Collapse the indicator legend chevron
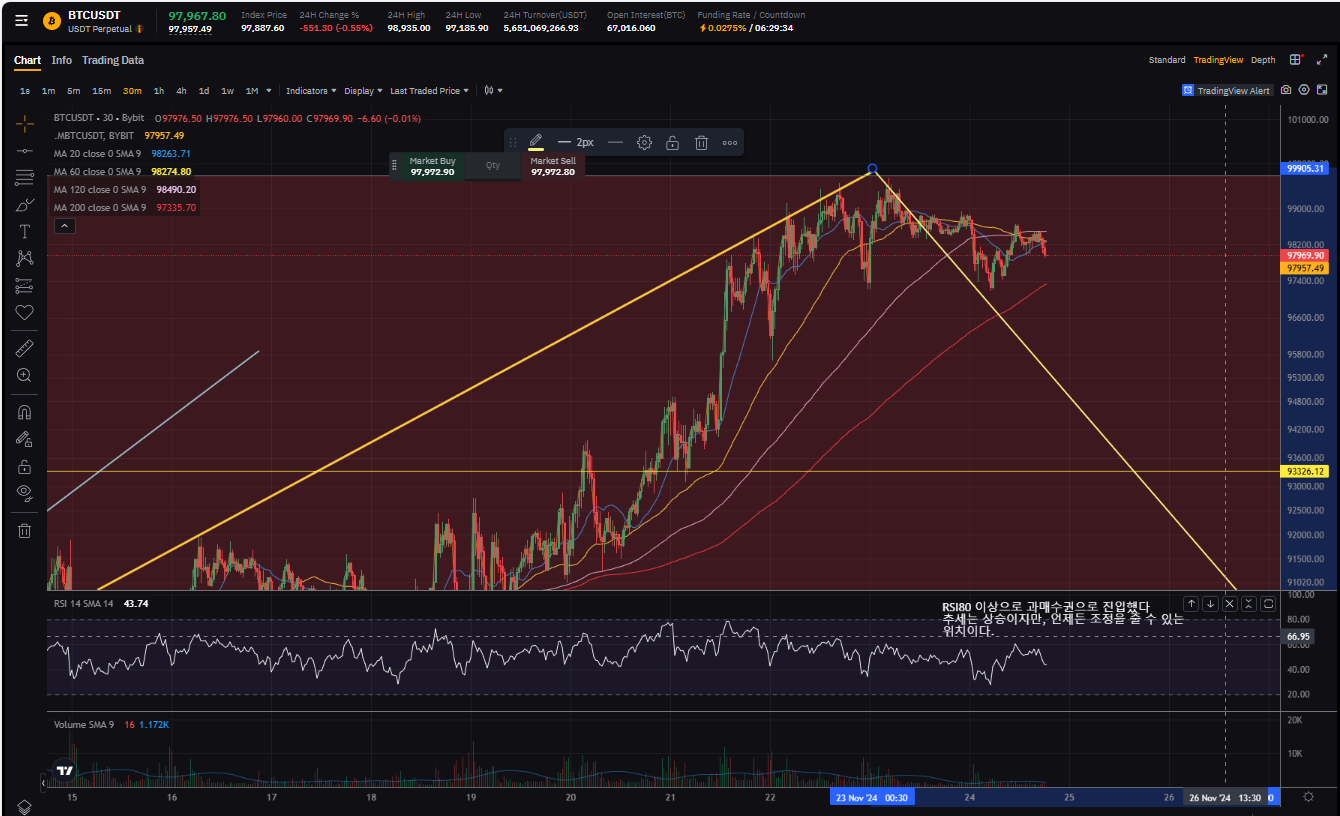This screenshot has width=1340, height=816. coord(64,226)
